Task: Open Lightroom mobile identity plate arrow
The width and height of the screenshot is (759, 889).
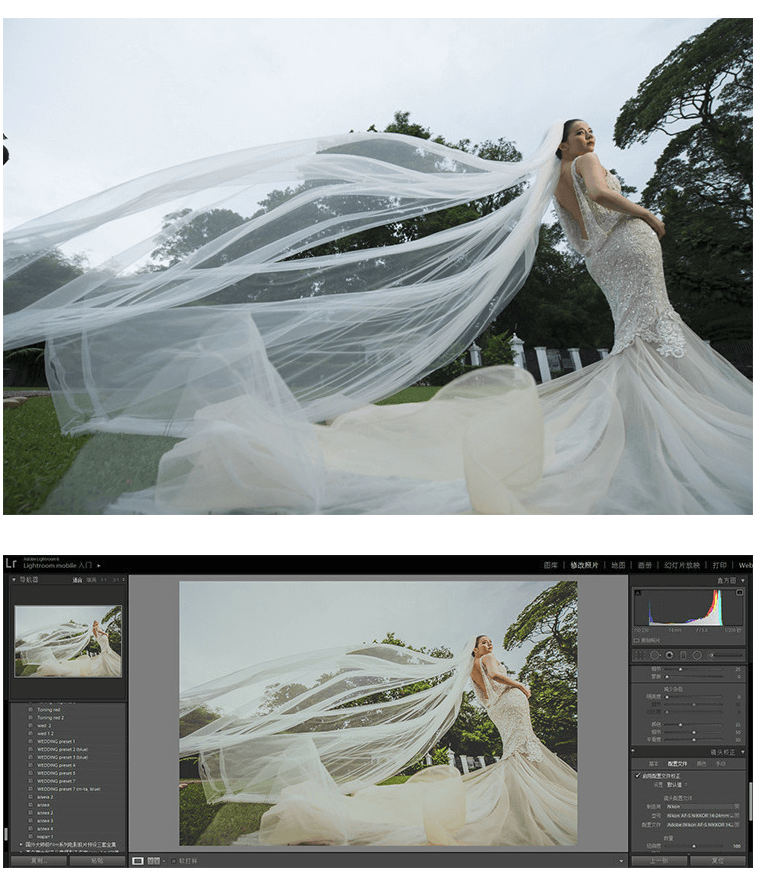Action: (99, 566)
